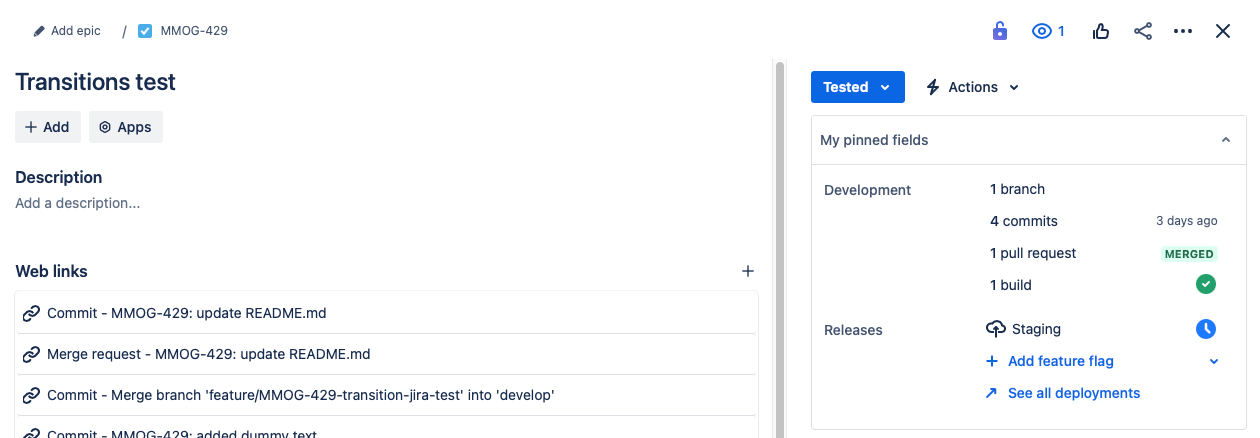Open the MMOG-429 issue key link
This screenshot has width=1260, height=438.
[x=193, y=31]
